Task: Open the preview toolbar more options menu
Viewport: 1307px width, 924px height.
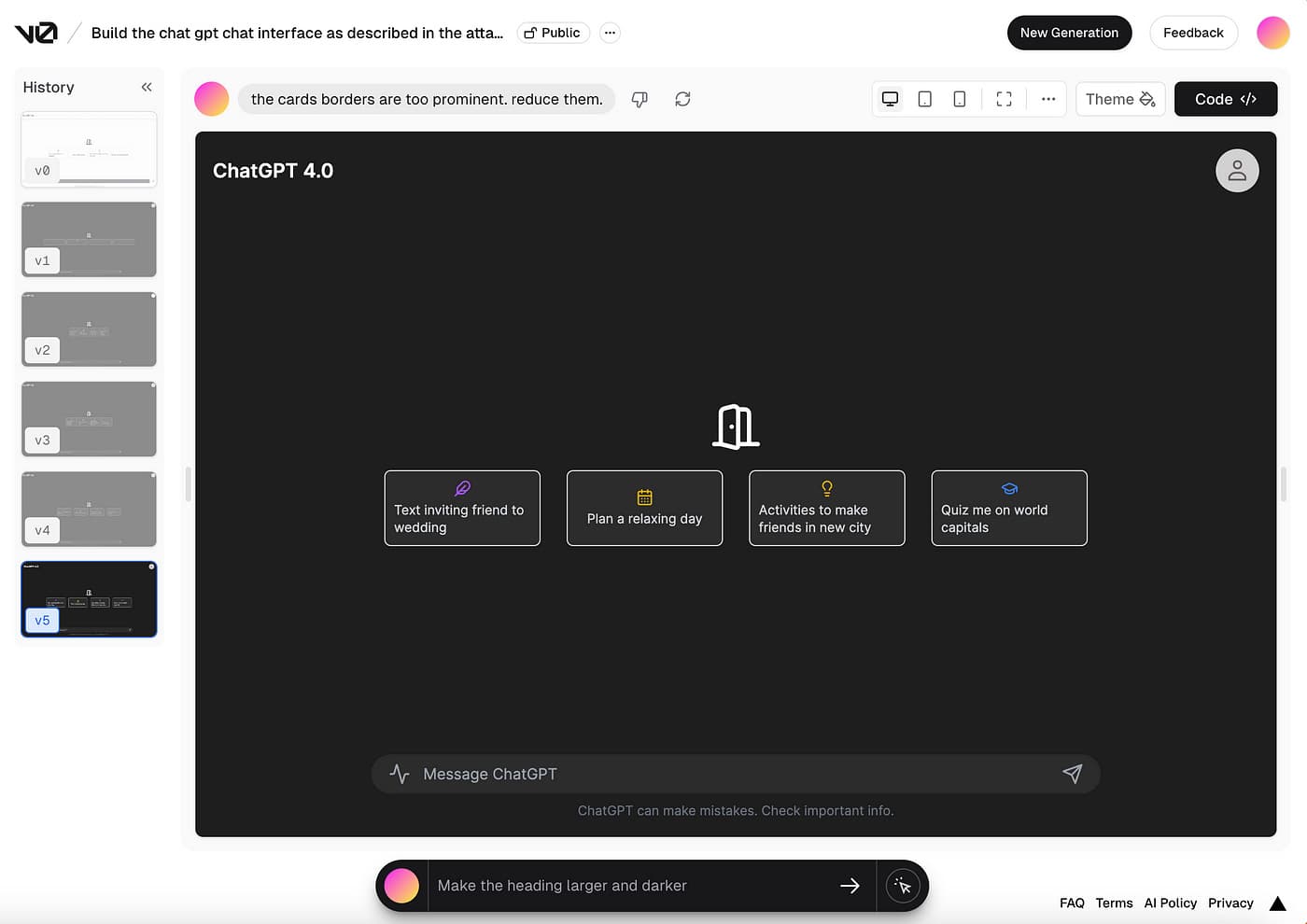Action: [x=1048, y=99]
